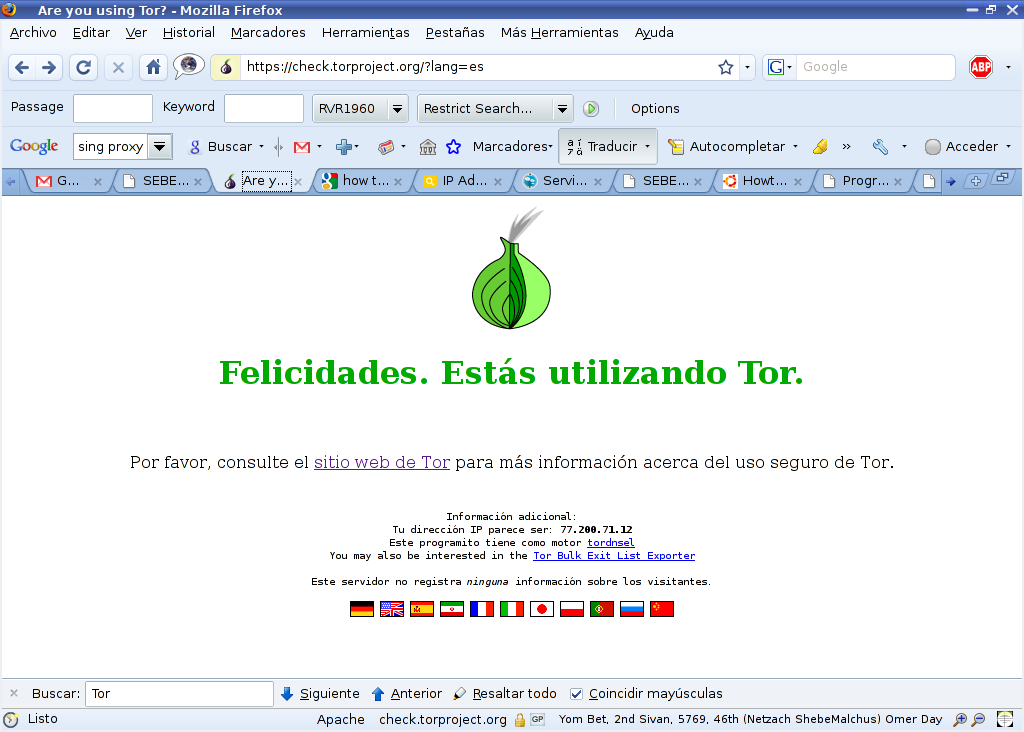
Task: Open Google toolbar wrench settings
Action: pos(880,147)
